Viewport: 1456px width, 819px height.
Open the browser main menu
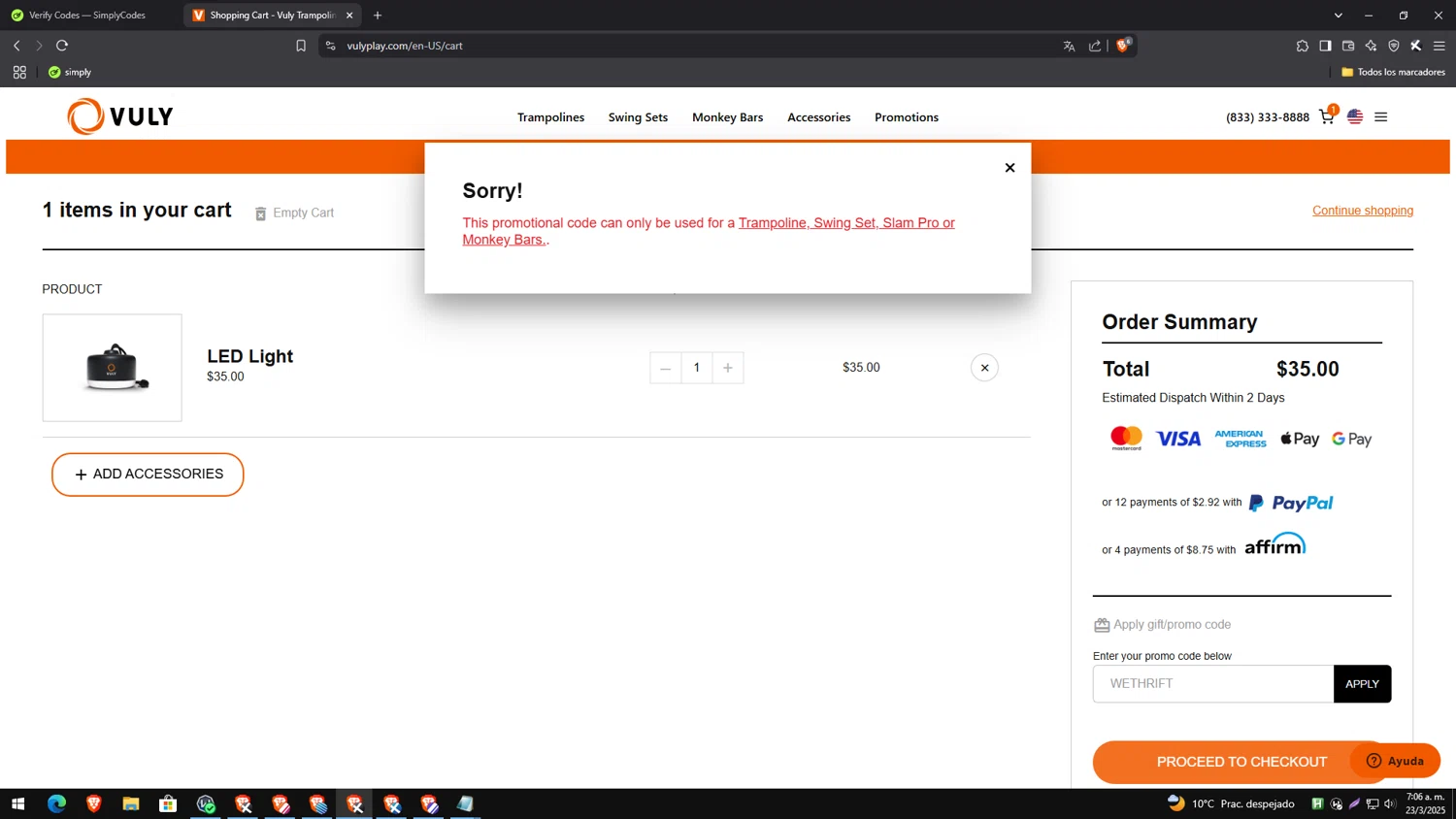point(1439,46)
